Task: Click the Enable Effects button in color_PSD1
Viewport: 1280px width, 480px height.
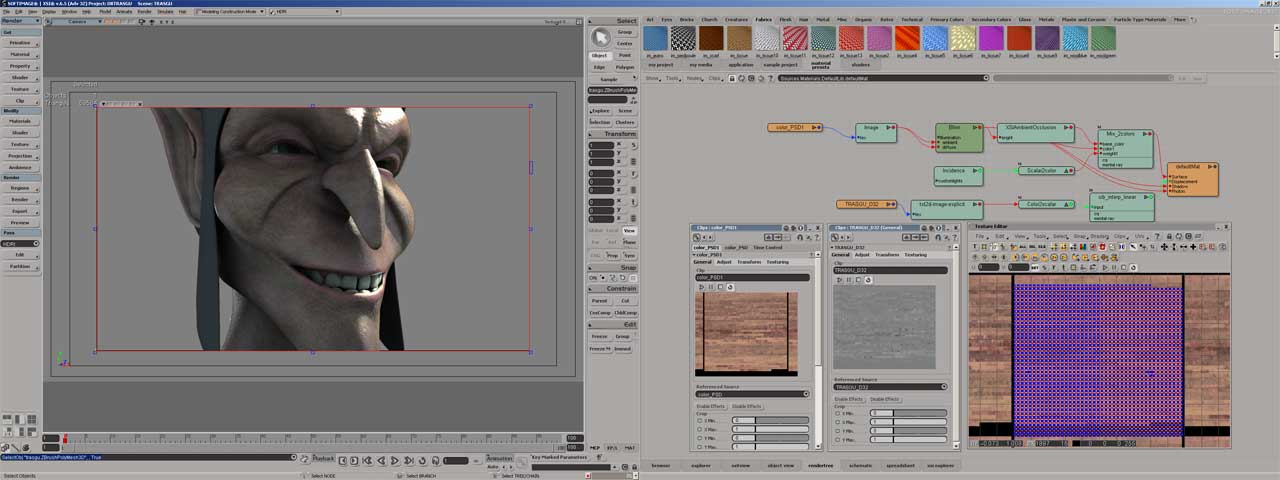Action: point(710,406)
